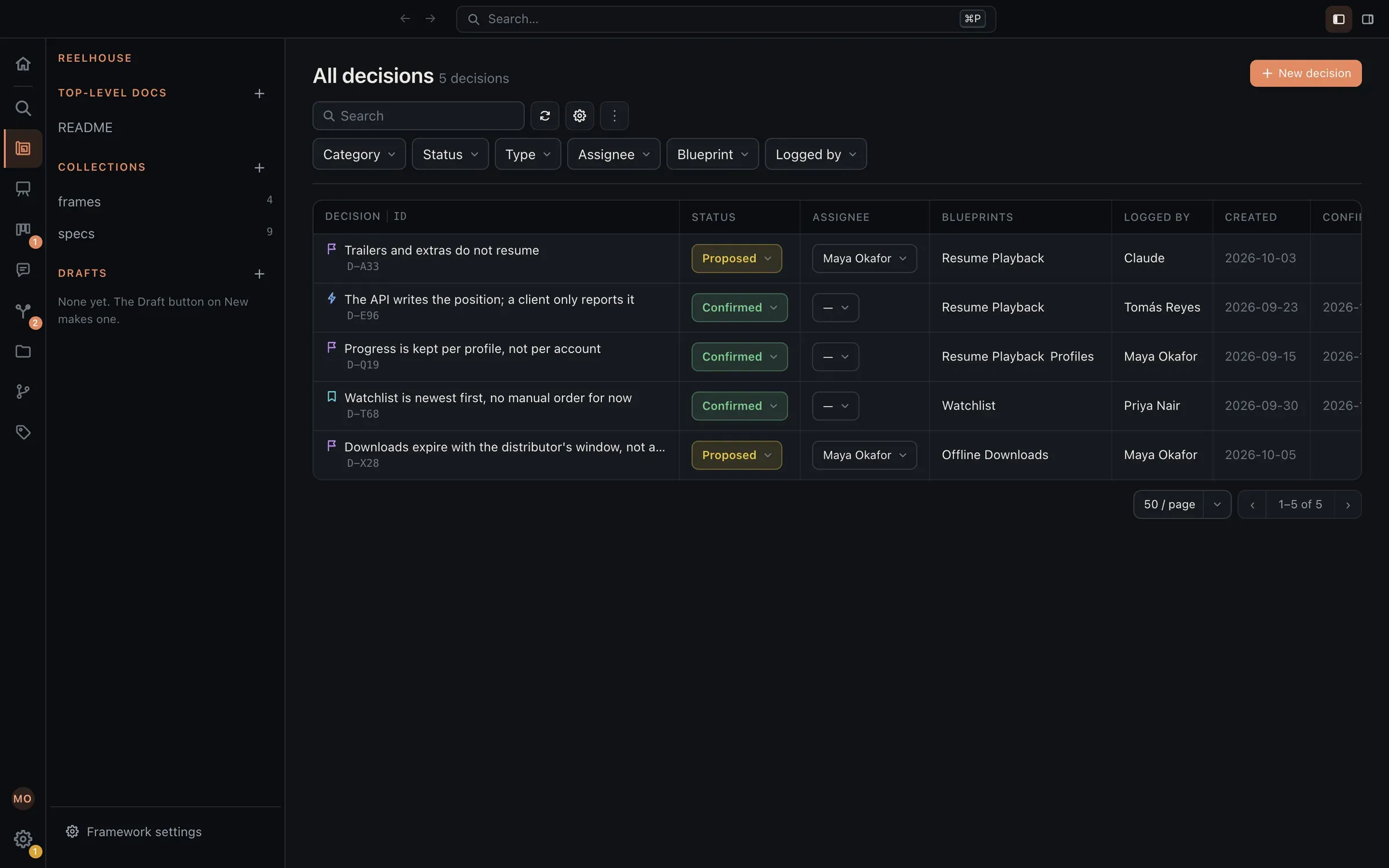The image size is (1389, 868).
Task: Focus the decisions Search field
Action: pyautogui.click(x=418, y=116)
